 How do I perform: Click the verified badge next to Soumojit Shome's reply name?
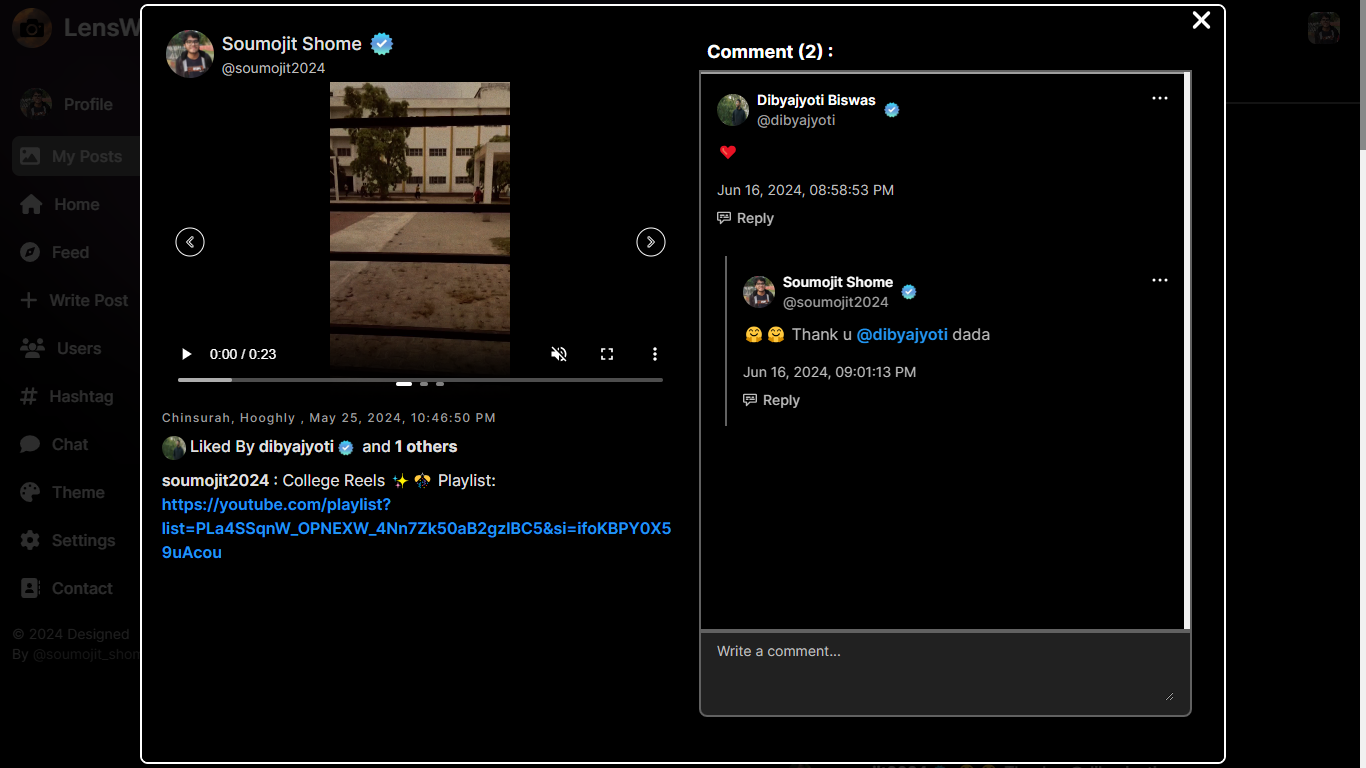[x=909, y=292]
